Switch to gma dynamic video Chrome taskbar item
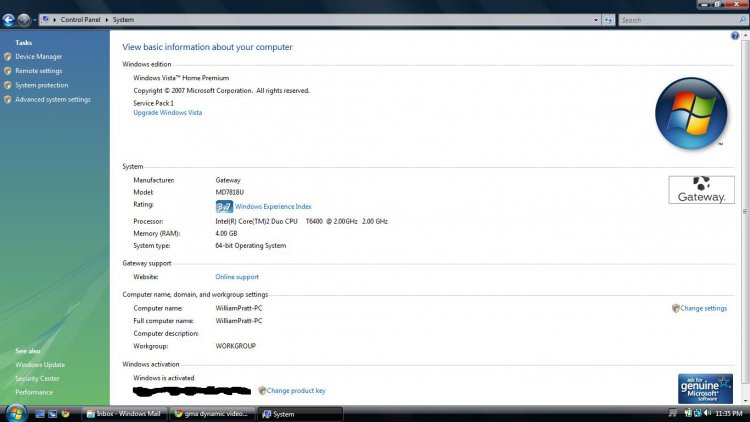The image size is (750, 422). click(212, 414)
